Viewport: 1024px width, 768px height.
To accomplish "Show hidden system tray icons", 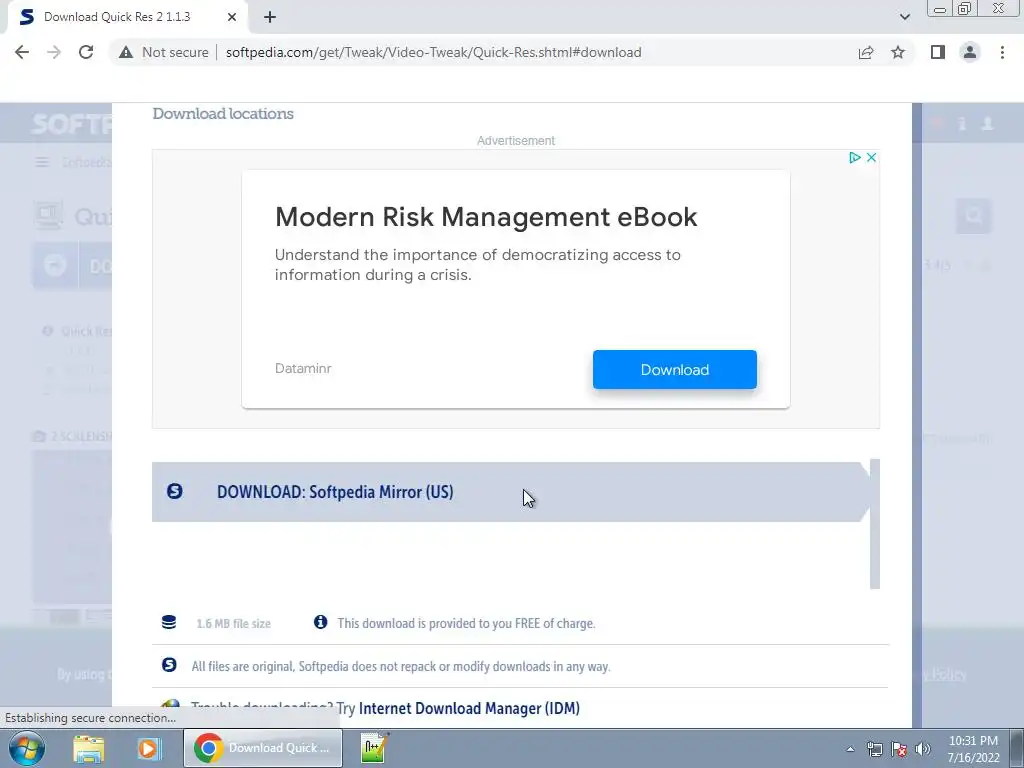I will (850, 749).
